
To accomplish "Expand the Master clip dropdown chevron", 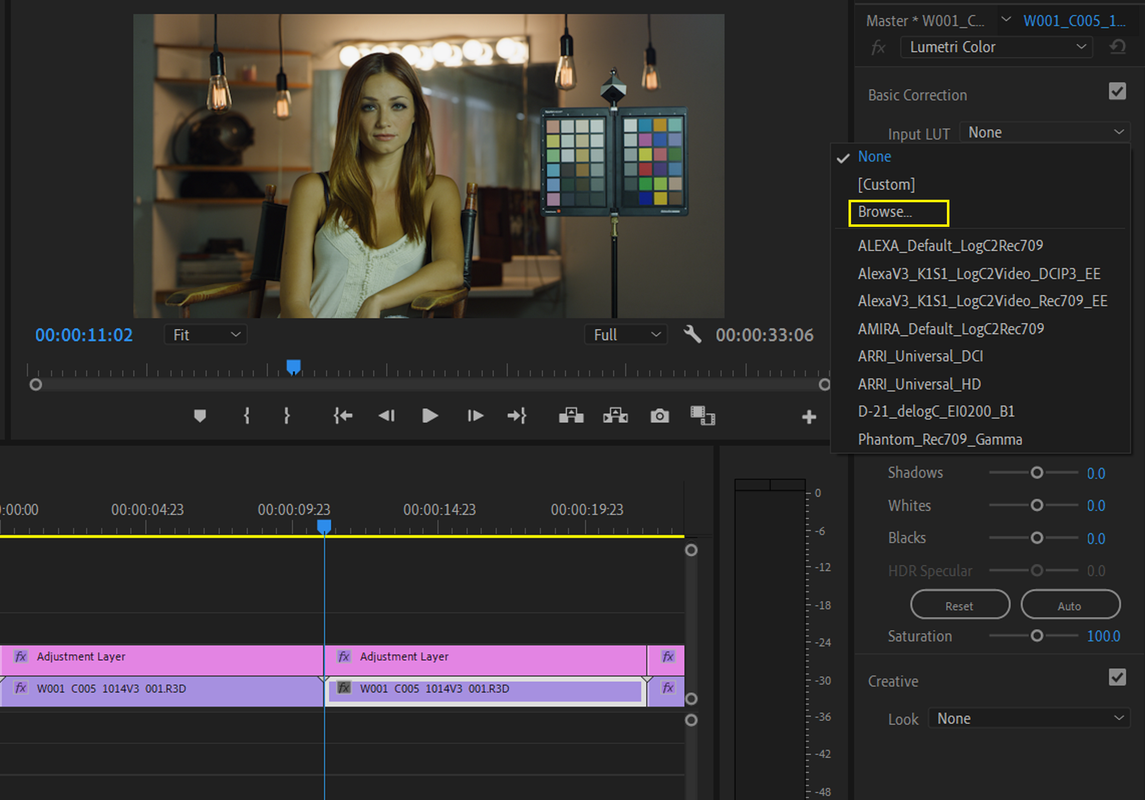I will coord(1006,20).
